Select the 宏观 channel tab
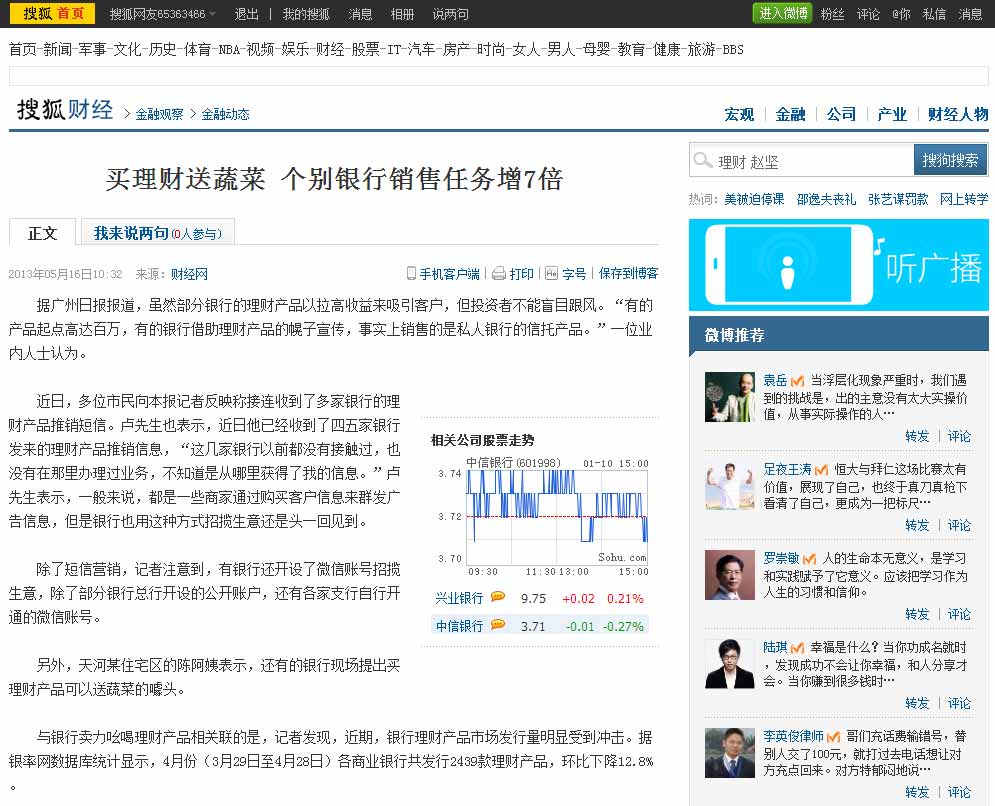Screen dimensions: 995x806 coord(739,114)
